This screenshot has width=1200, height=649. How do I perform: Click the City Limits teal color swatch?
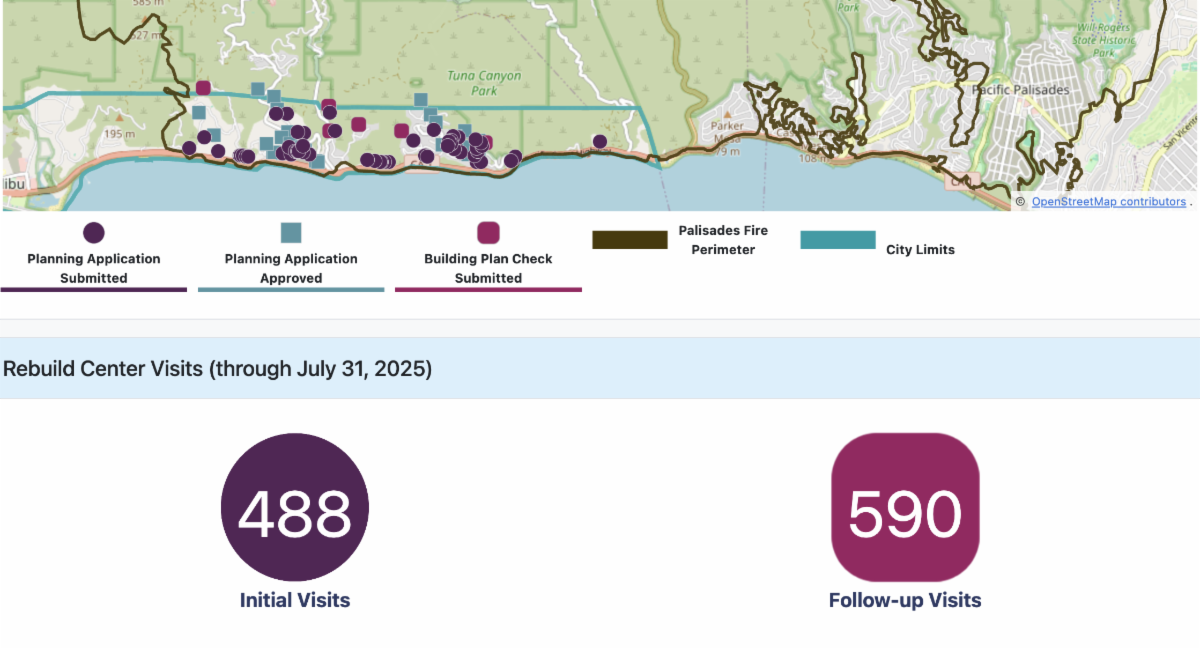838,240
